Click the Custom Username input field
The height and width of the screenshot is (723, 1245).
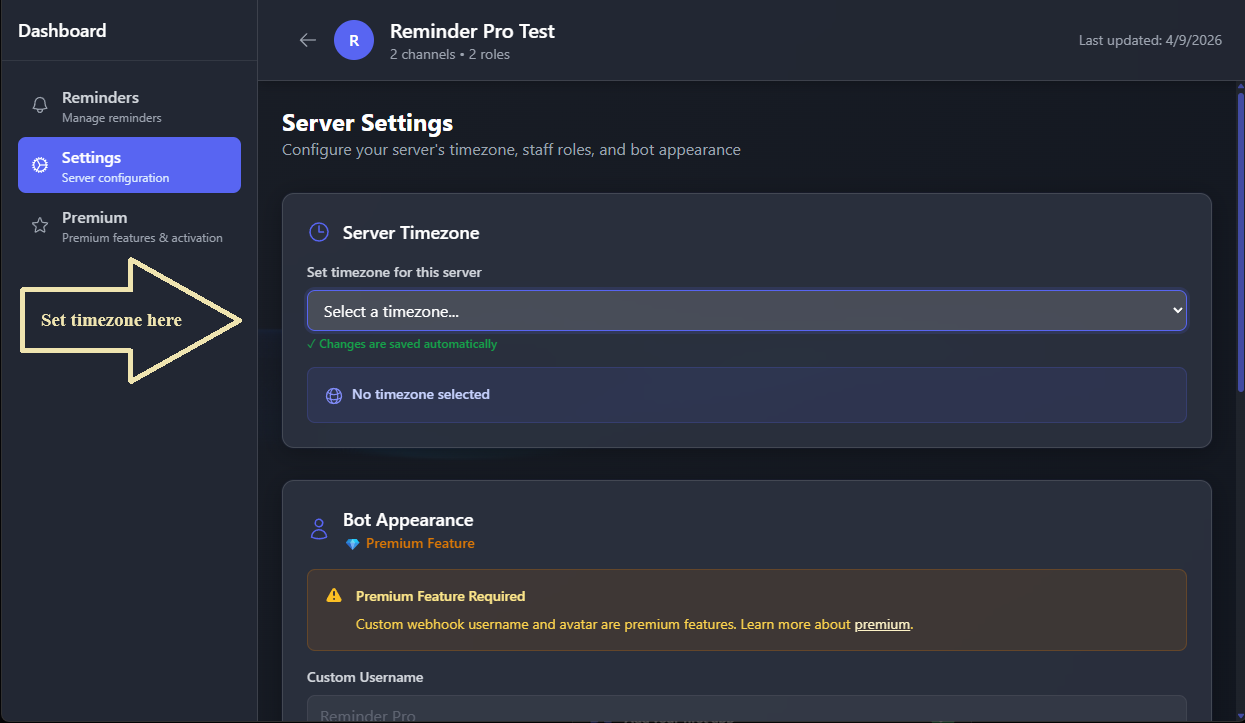[746, 709]
